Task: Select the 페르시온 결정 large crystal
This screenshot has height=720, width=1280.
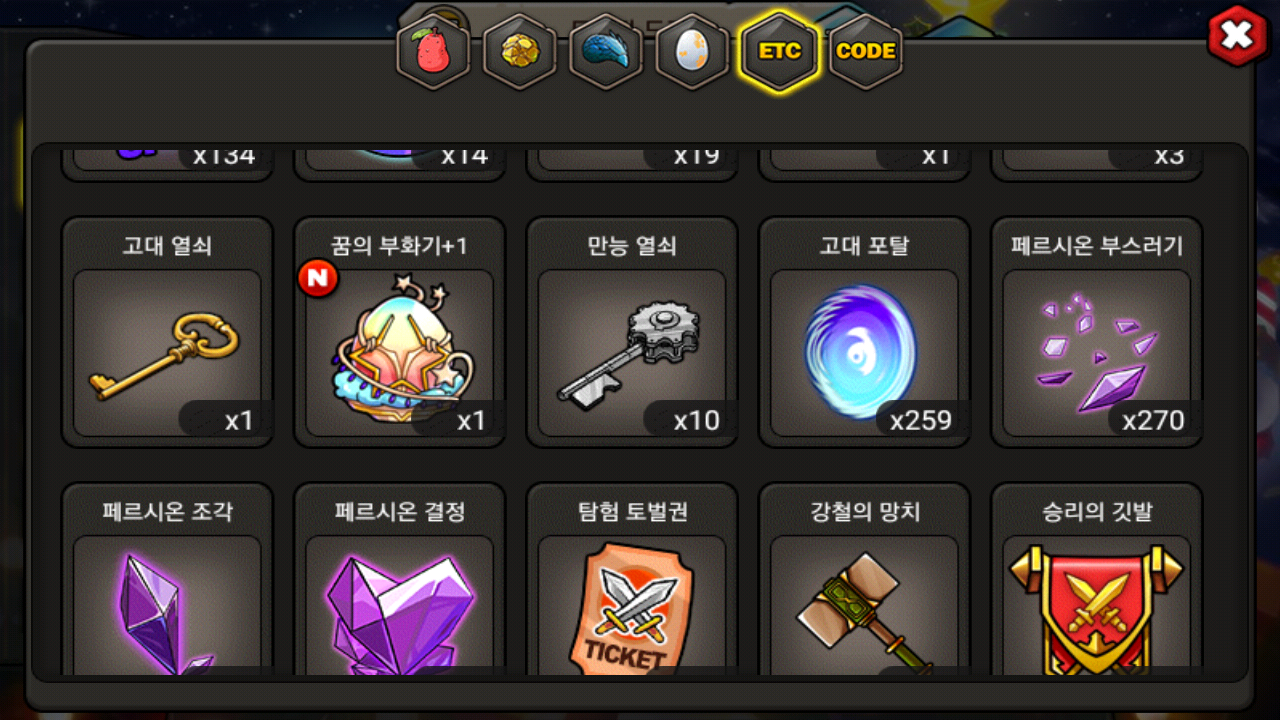Action: tap(399, 580)
